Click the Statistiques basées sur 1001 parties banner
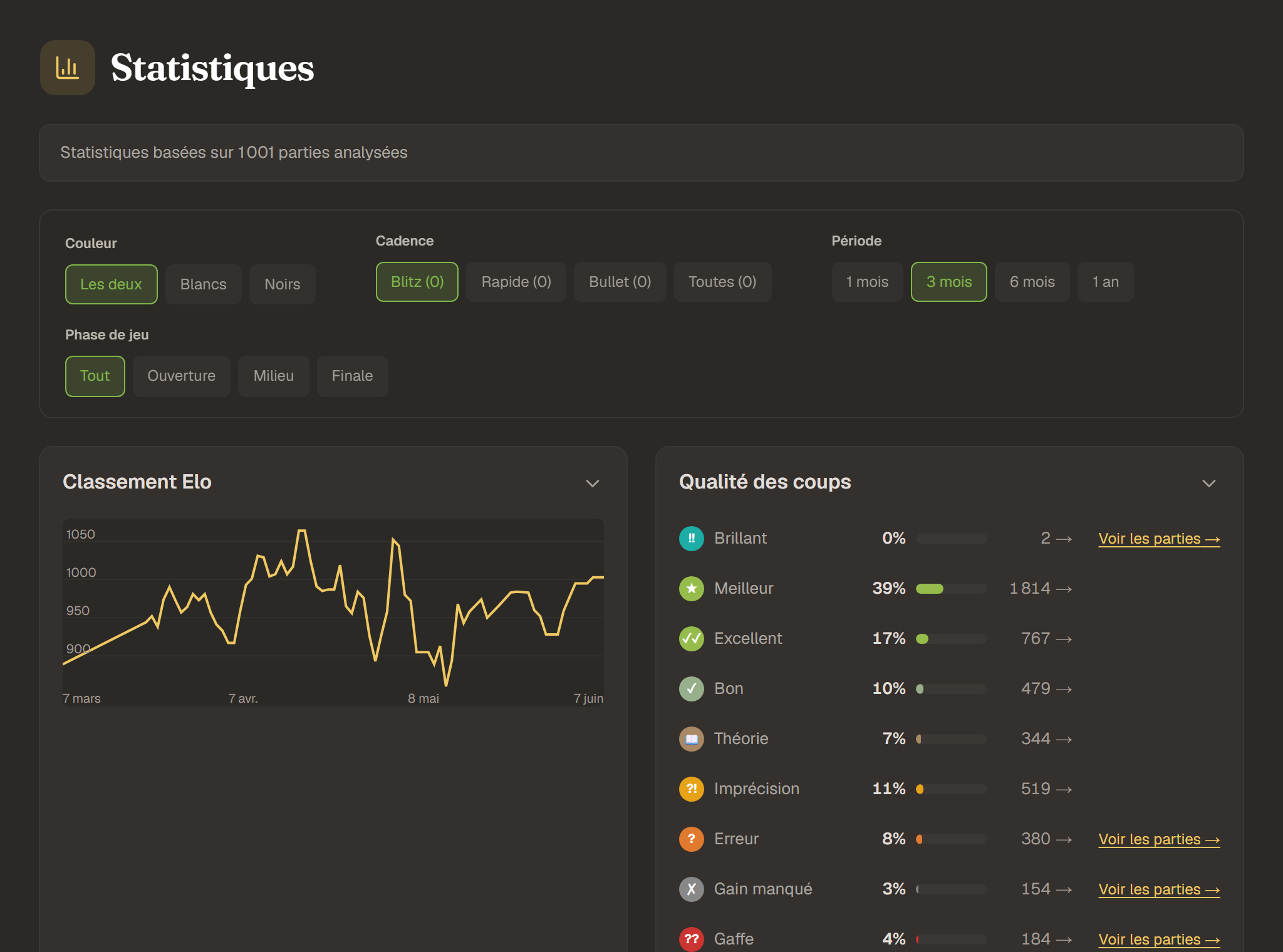Viewport: 1283px width, 952px height. pos(641,153)
